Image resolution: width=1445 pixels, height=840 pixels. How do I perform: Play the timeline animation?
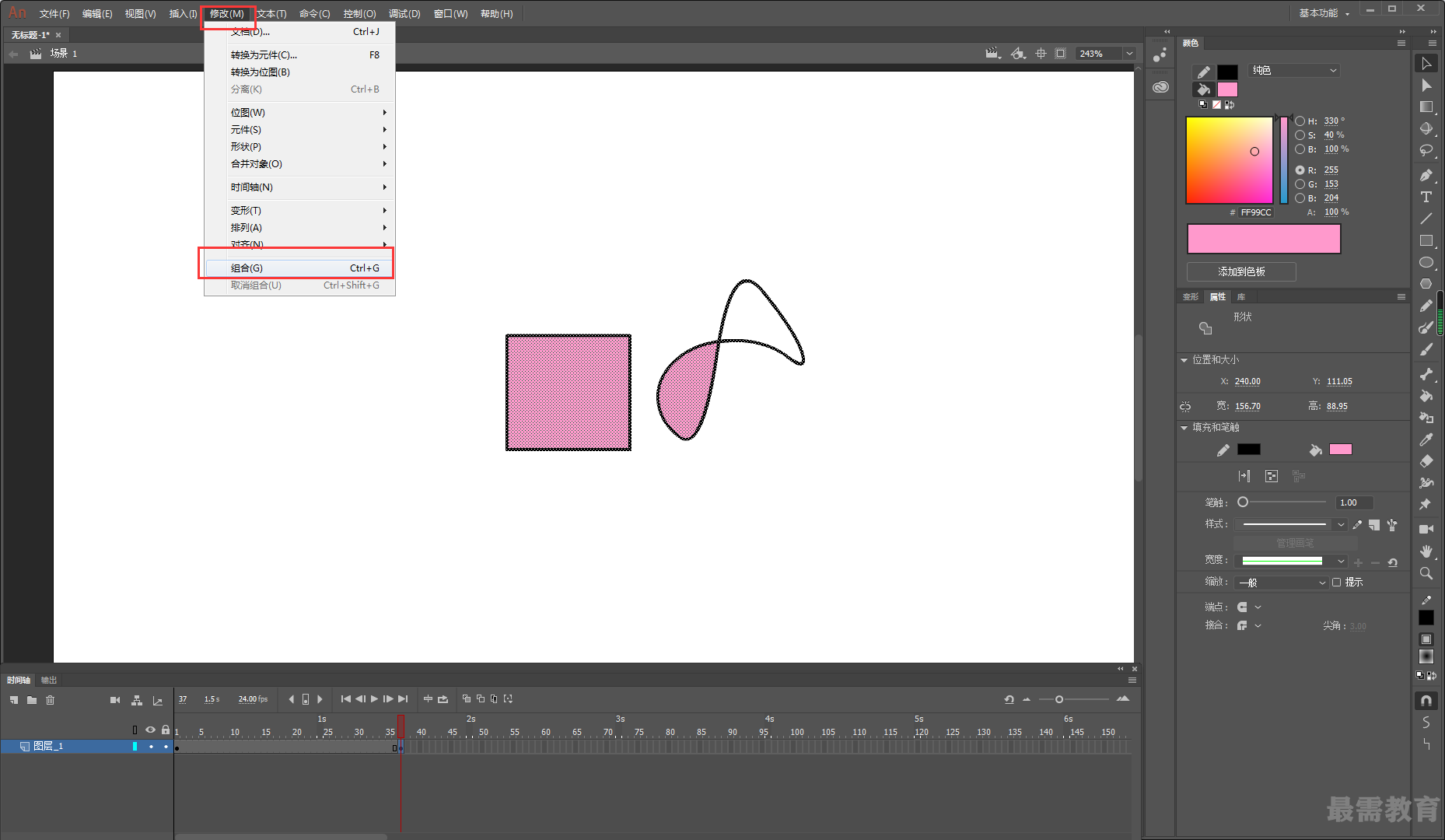pos(374,699)
